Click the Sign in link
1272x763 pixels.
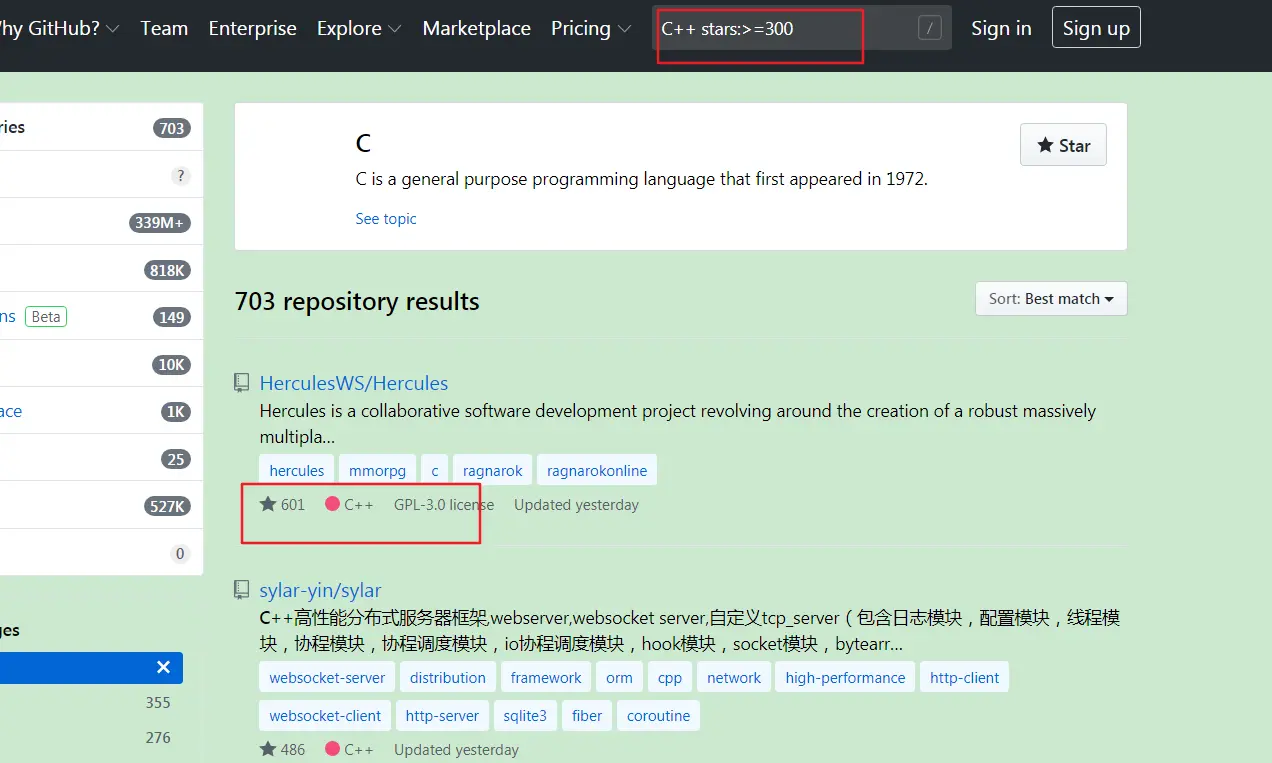(x=1001, y=28)
